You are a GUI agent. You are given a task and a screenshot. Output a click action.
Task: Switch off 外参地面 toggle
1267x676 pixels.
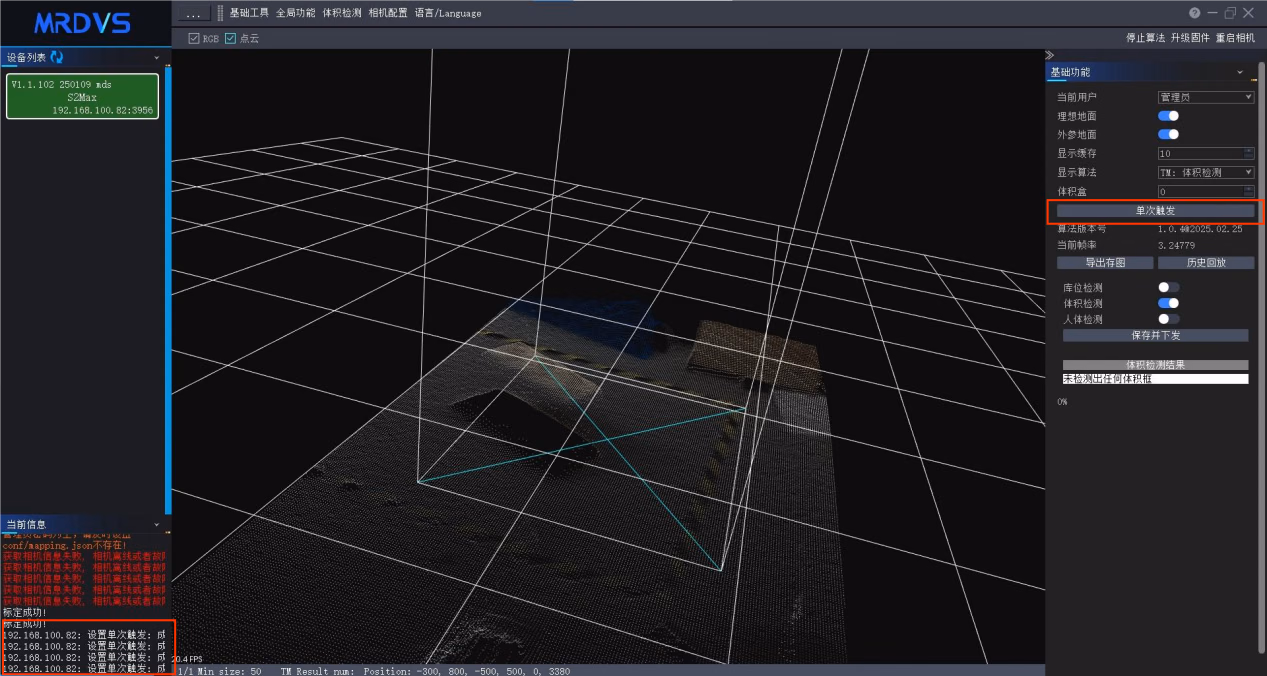[1168, 134]
